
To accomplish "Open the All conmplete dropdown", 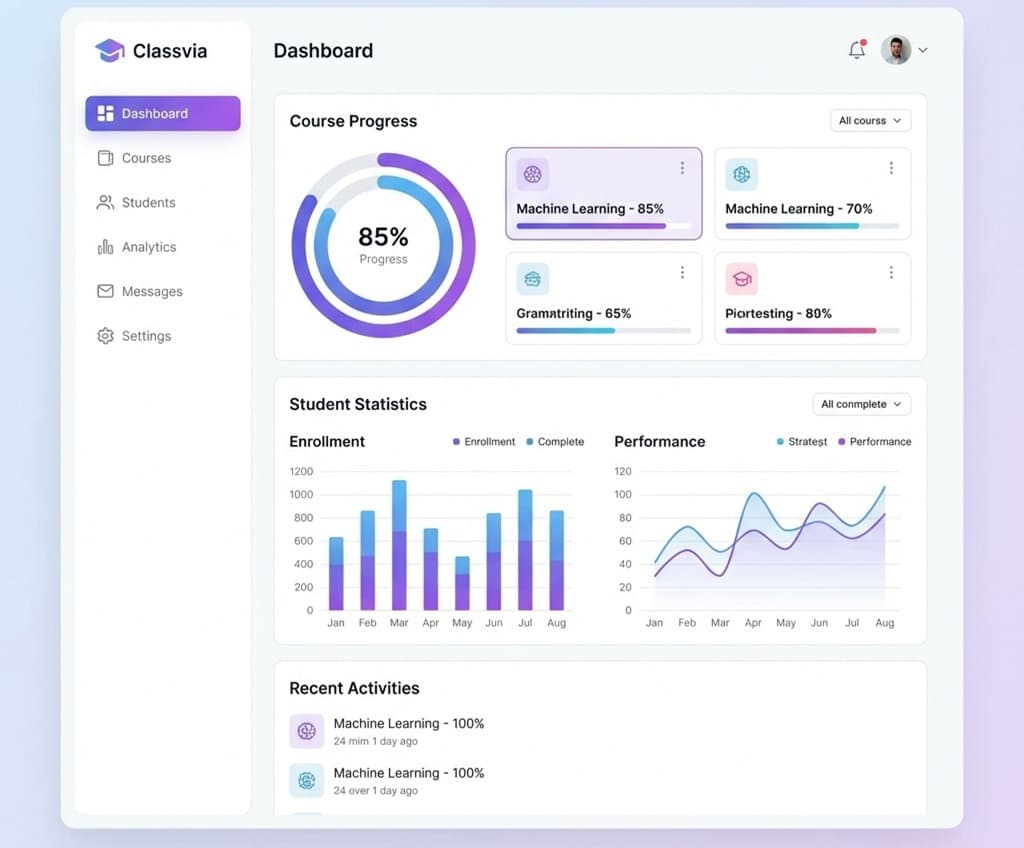I will click(861, 404).
